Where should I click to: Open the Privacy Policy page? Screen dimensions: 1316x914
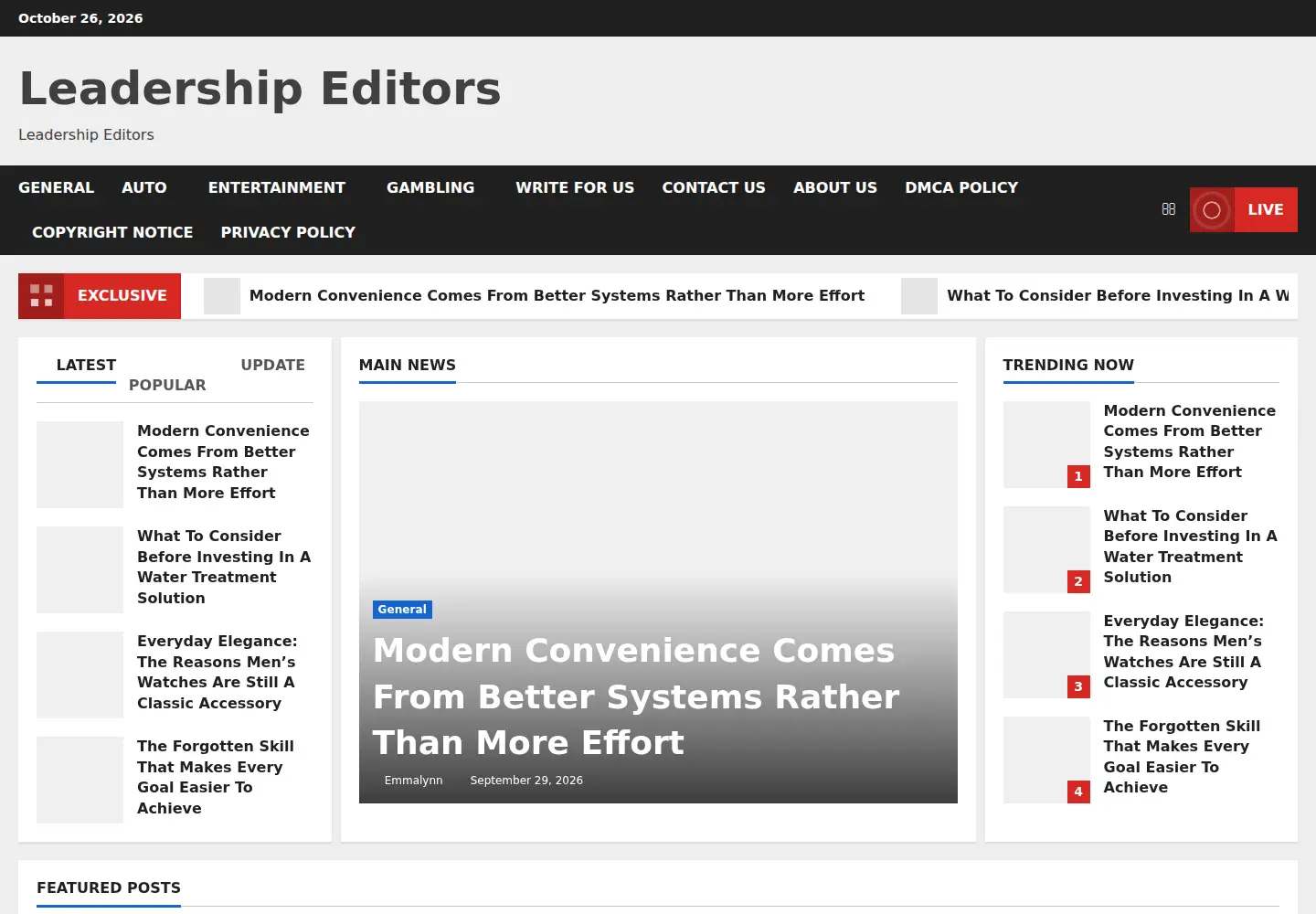(288, 232)
